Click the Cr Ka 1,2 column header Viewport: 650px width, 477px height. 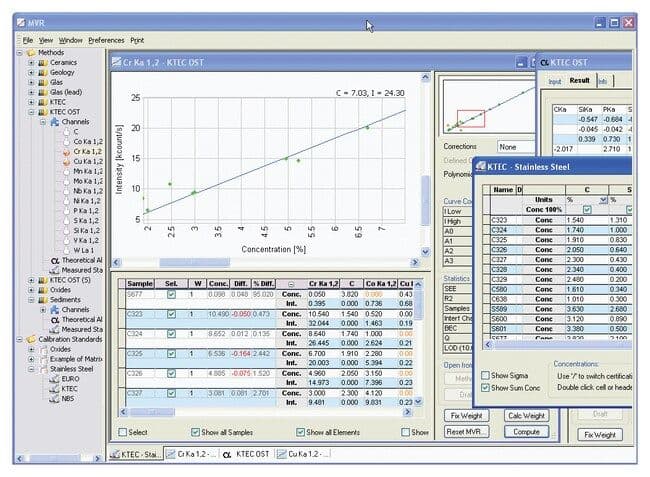pos(323,284)
